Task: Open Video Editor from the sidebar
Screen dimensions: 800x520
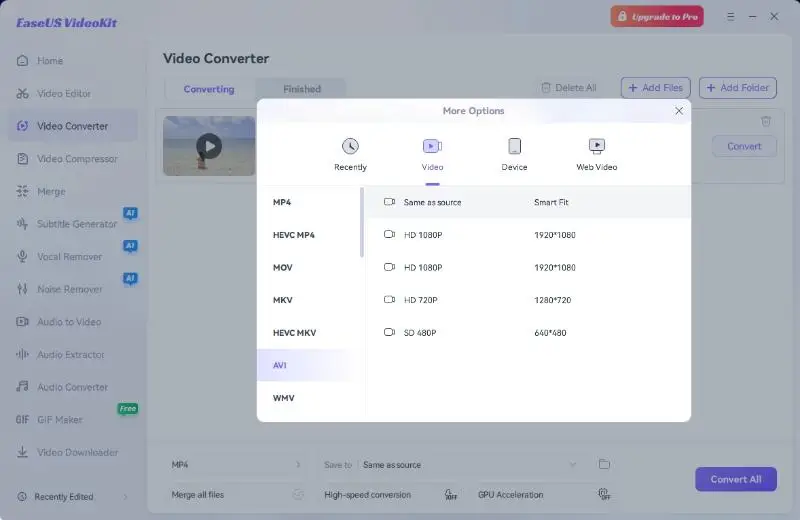Action: point(54,93)
